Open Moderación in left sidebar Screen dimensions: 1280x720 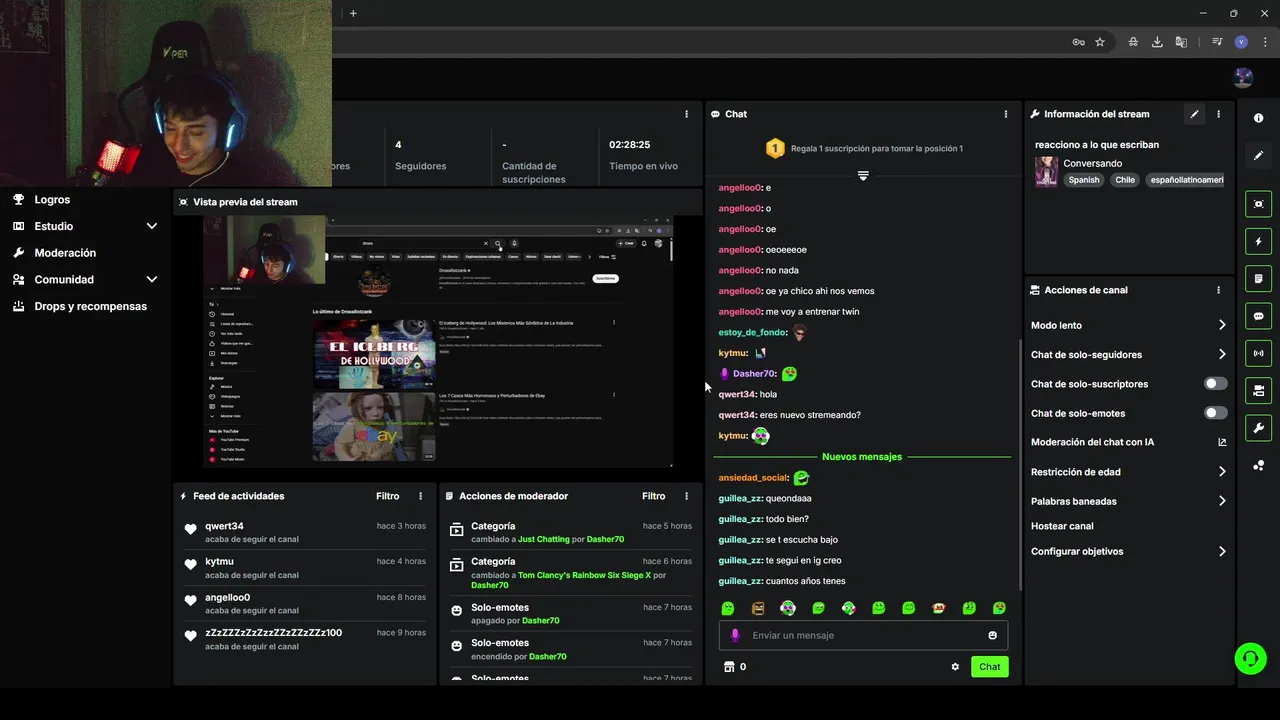tap(65, 253)
